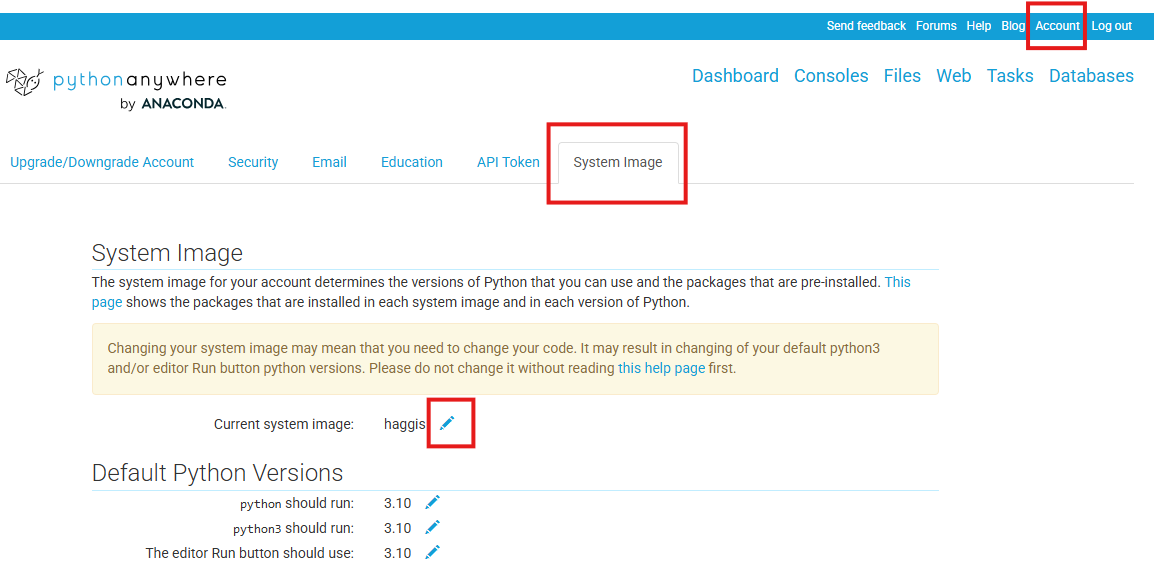This screenshot has height=577, width=1154.
Task: Open Help in the top bar
Action: [x=979, y=26]
